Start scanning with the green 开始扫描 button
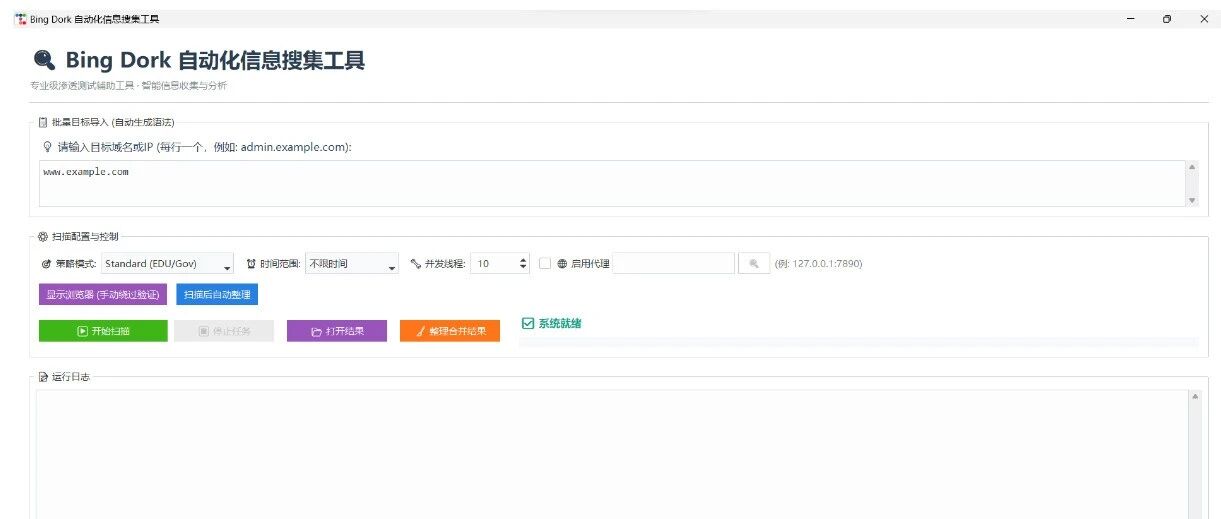 pos(103,331)
